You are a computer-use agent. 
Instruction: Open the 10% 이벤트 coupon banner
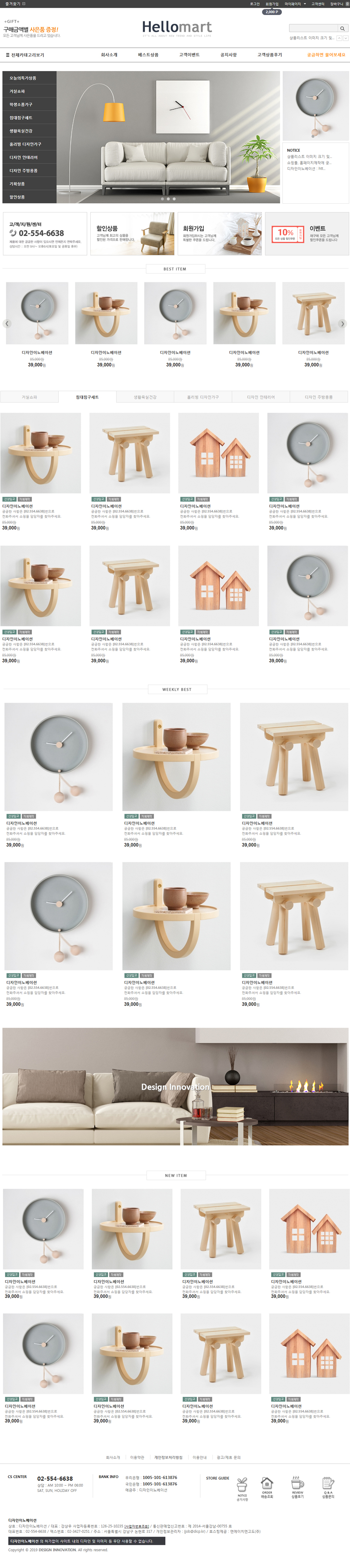307,234
